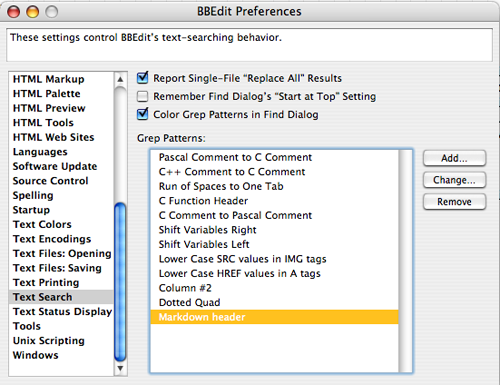Choose Run of Spaces to One Tab pattern
Image resolution: width=500 pixels, height=385 pixels.
274,186
